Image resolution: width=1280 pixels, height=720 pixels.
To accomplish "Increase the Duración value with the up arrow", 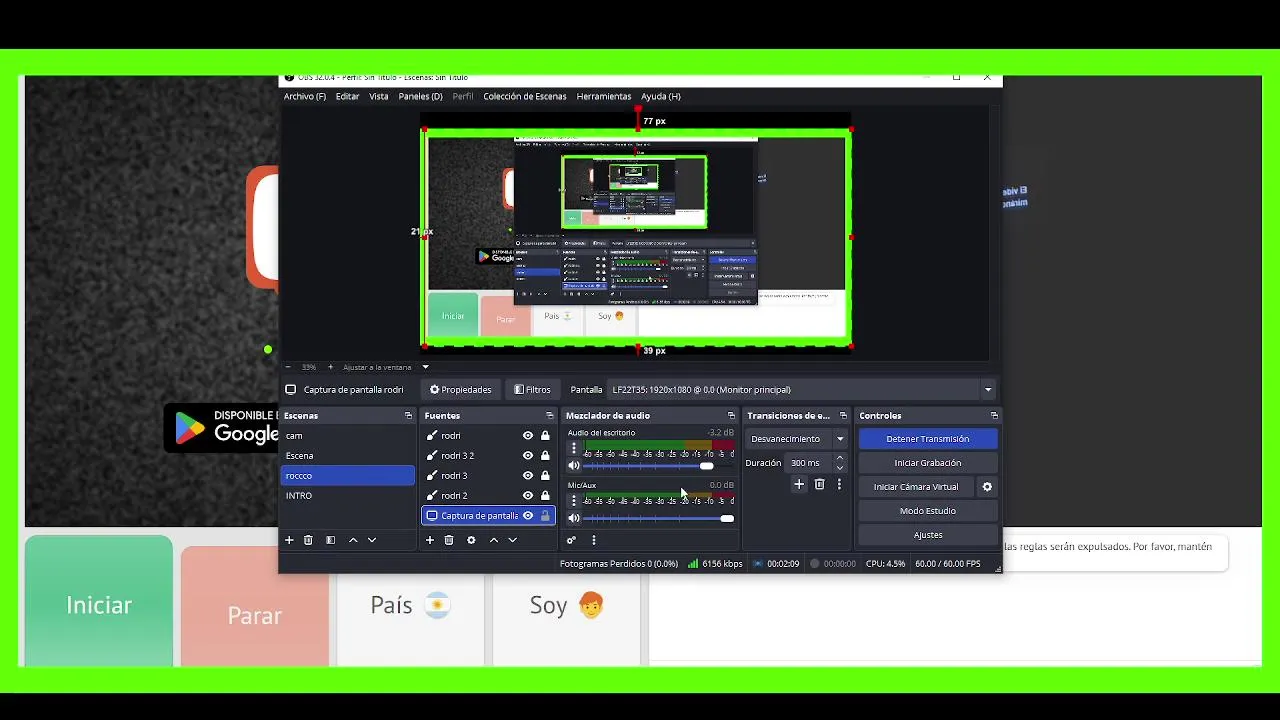I will tap(839, 458).
